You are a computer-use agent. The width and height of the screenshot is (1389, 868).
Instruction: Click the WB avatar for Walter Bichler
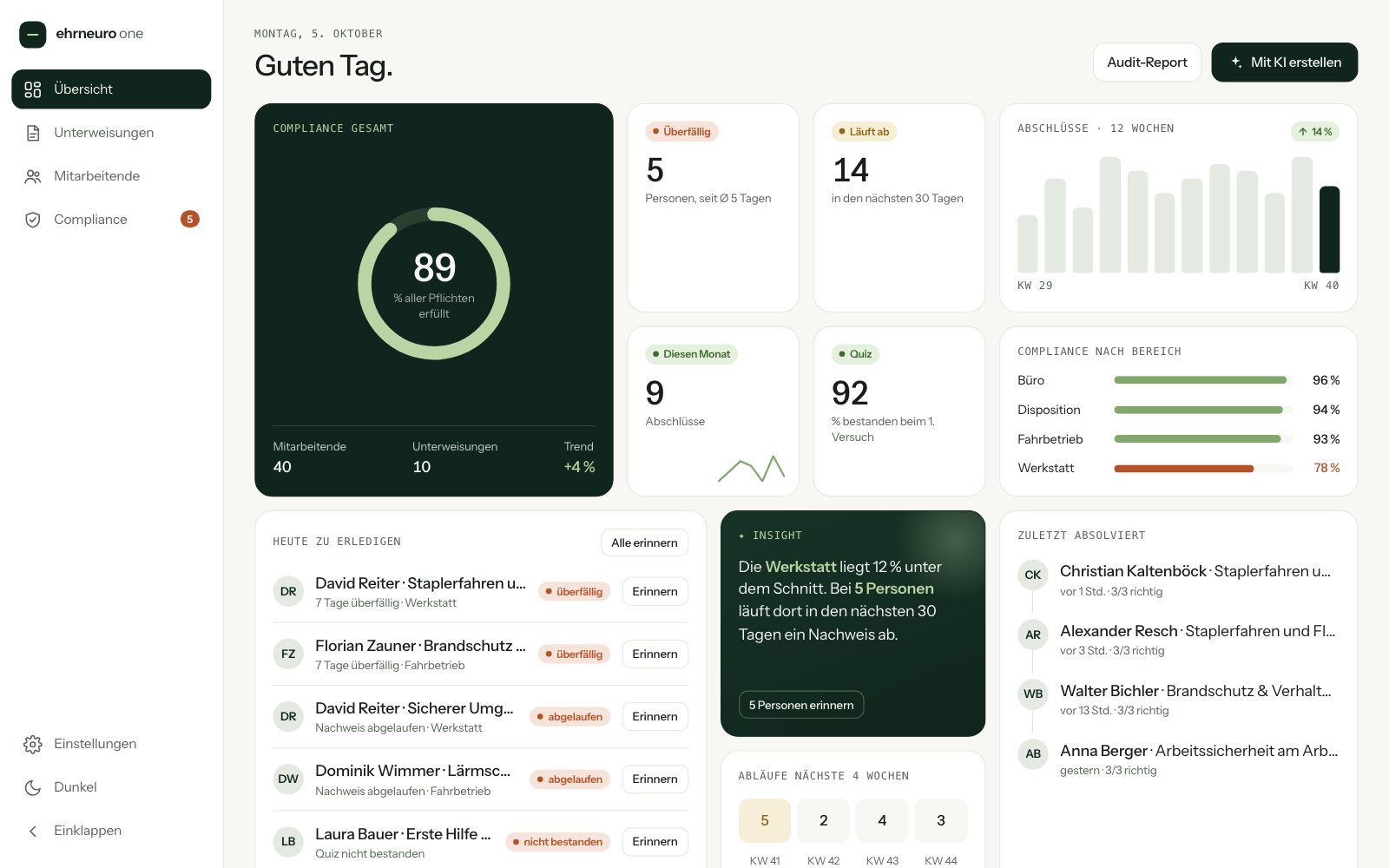click(x=1033, y=694)
